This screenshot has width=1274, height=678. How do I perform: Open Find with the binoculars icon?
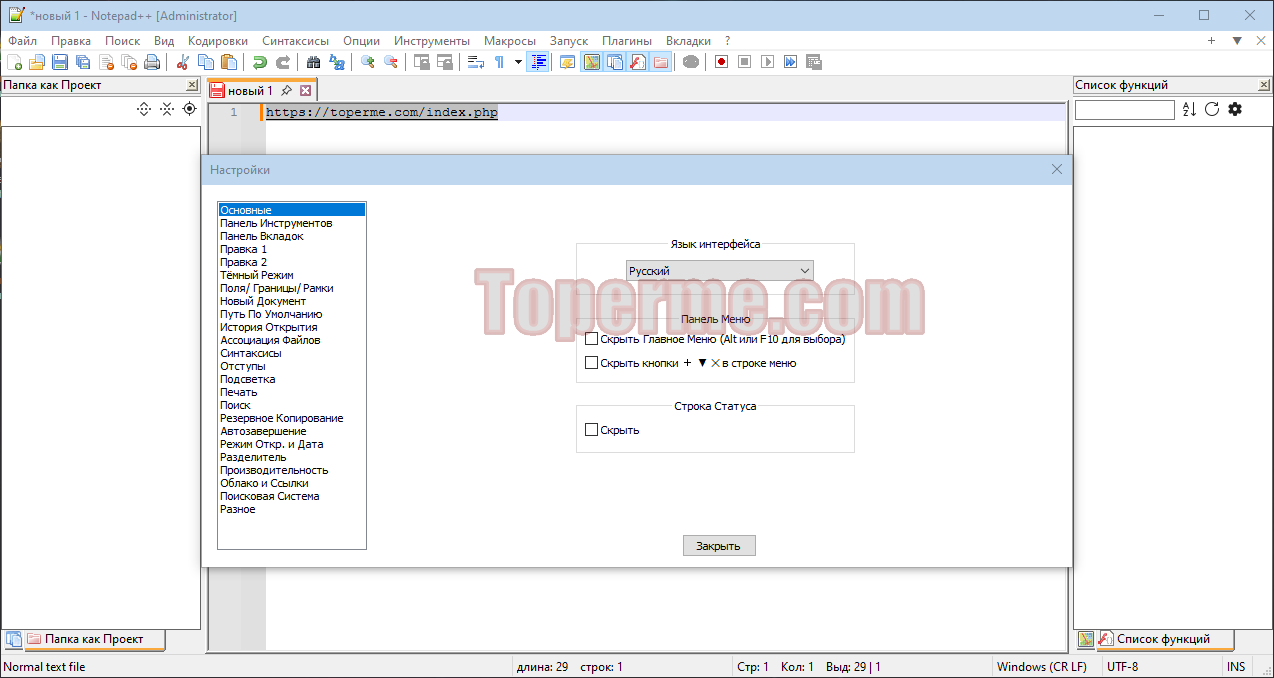click(x=314, y=62)
